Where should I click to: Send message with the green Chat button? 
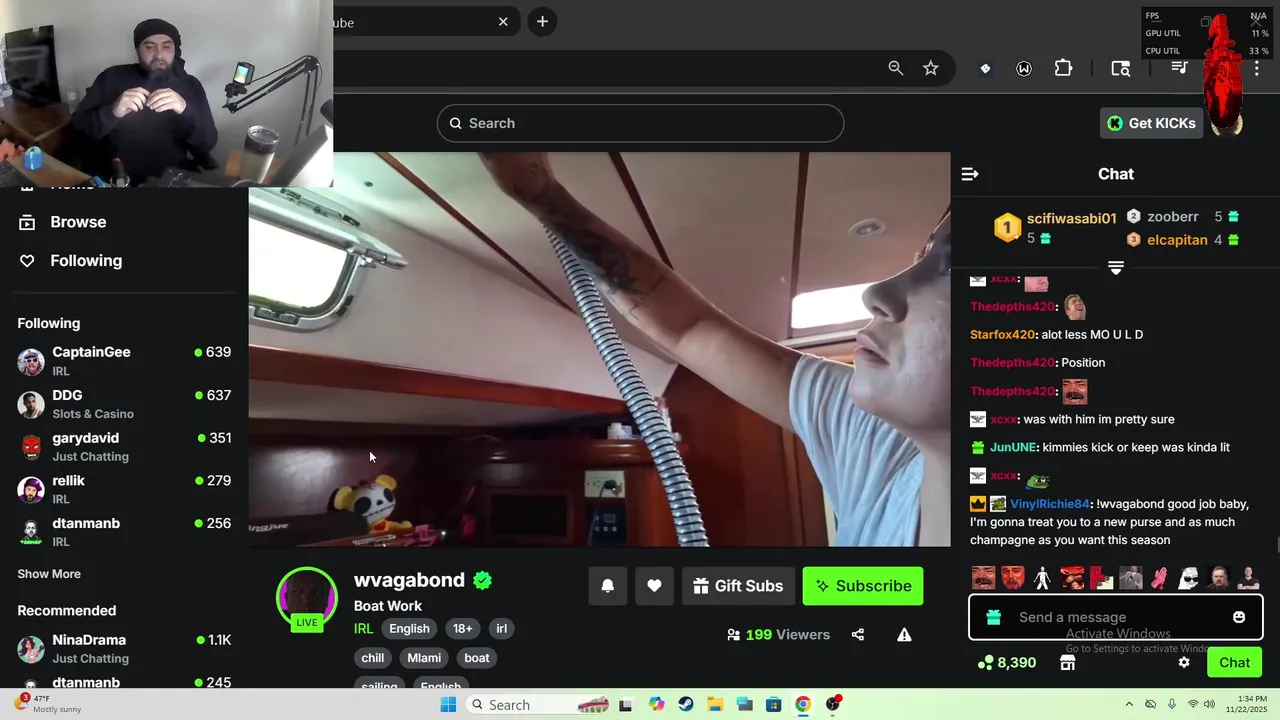point(1234,662)
